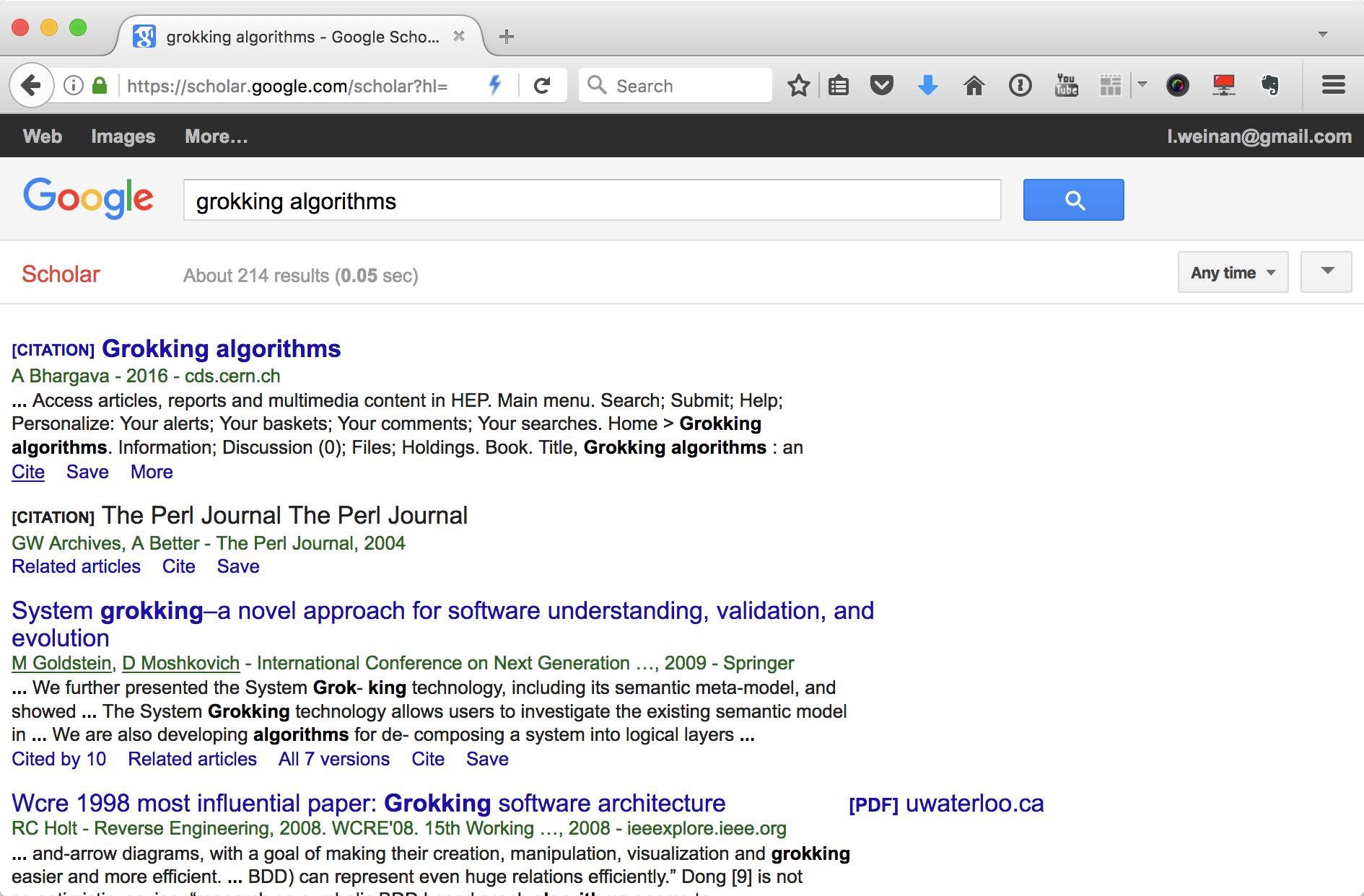Image resolution: width=1364 pixels, height=896 pixels.
Task: Click the 1Password toolbar icon
Action: [1020, 86]
